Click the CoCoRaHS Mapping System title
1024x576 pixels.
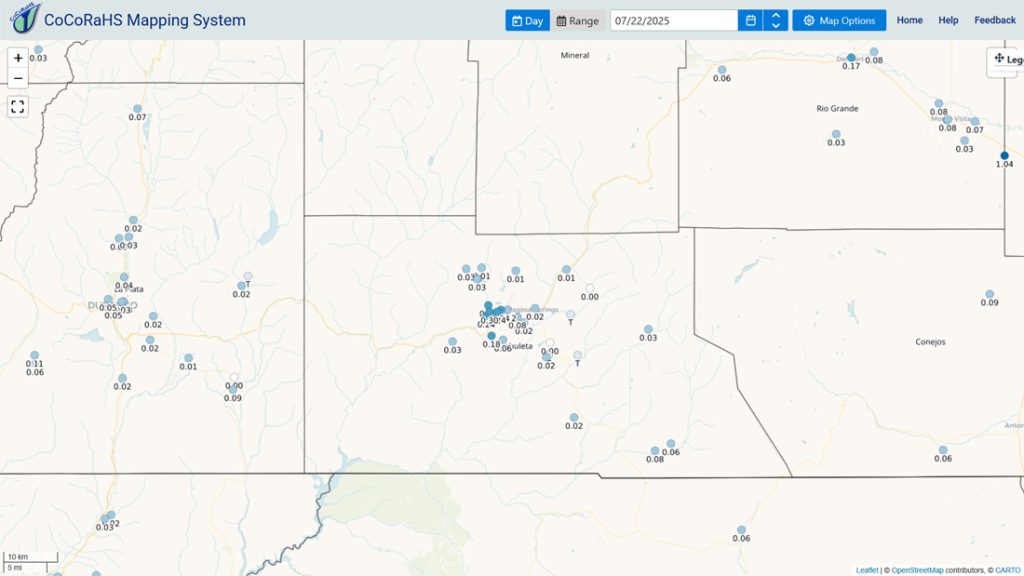144,20
